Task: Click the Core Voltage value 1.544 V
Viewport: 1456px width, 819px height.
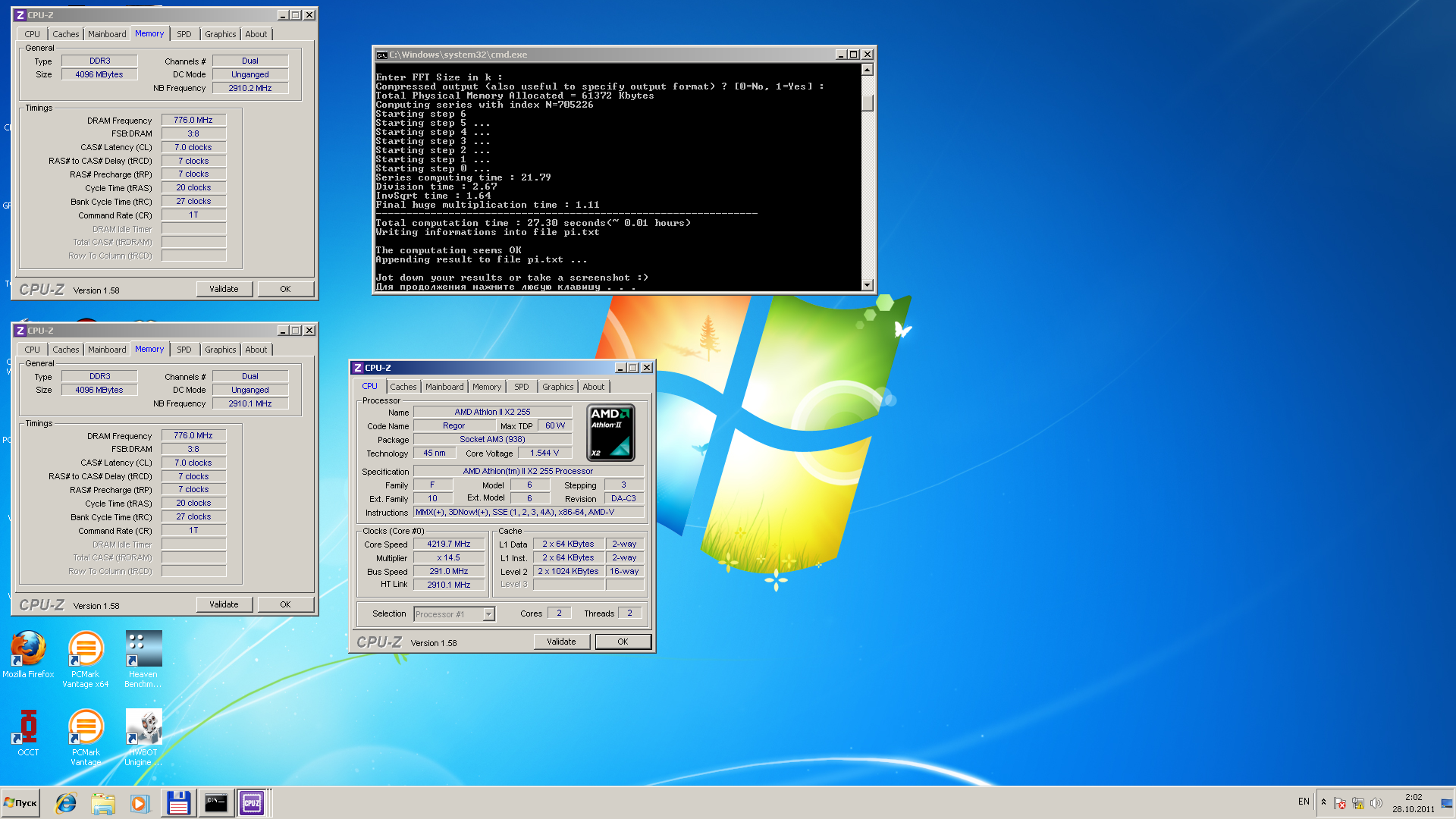Action: pyautogui.click(x=544, y=453)
